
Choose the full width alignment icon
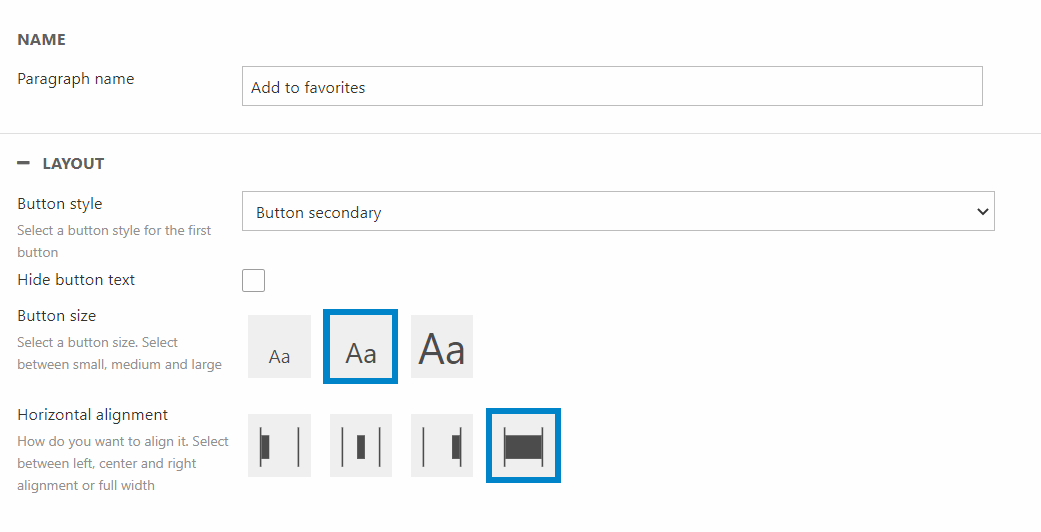[x=523, y=446]
